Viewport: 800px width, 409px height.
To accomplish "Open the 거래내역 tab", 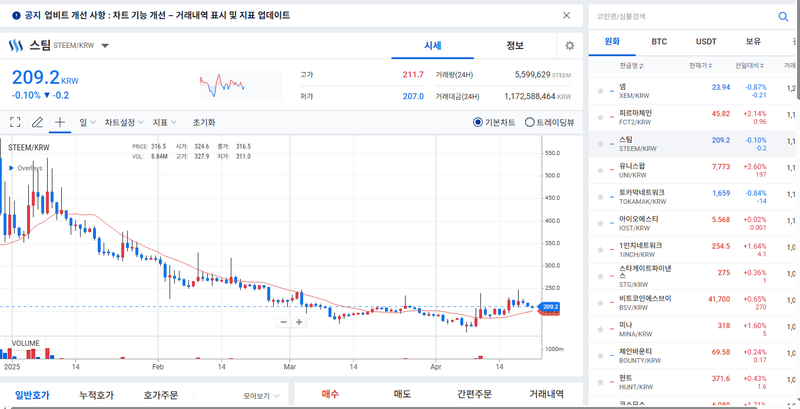I will point(546,394).
